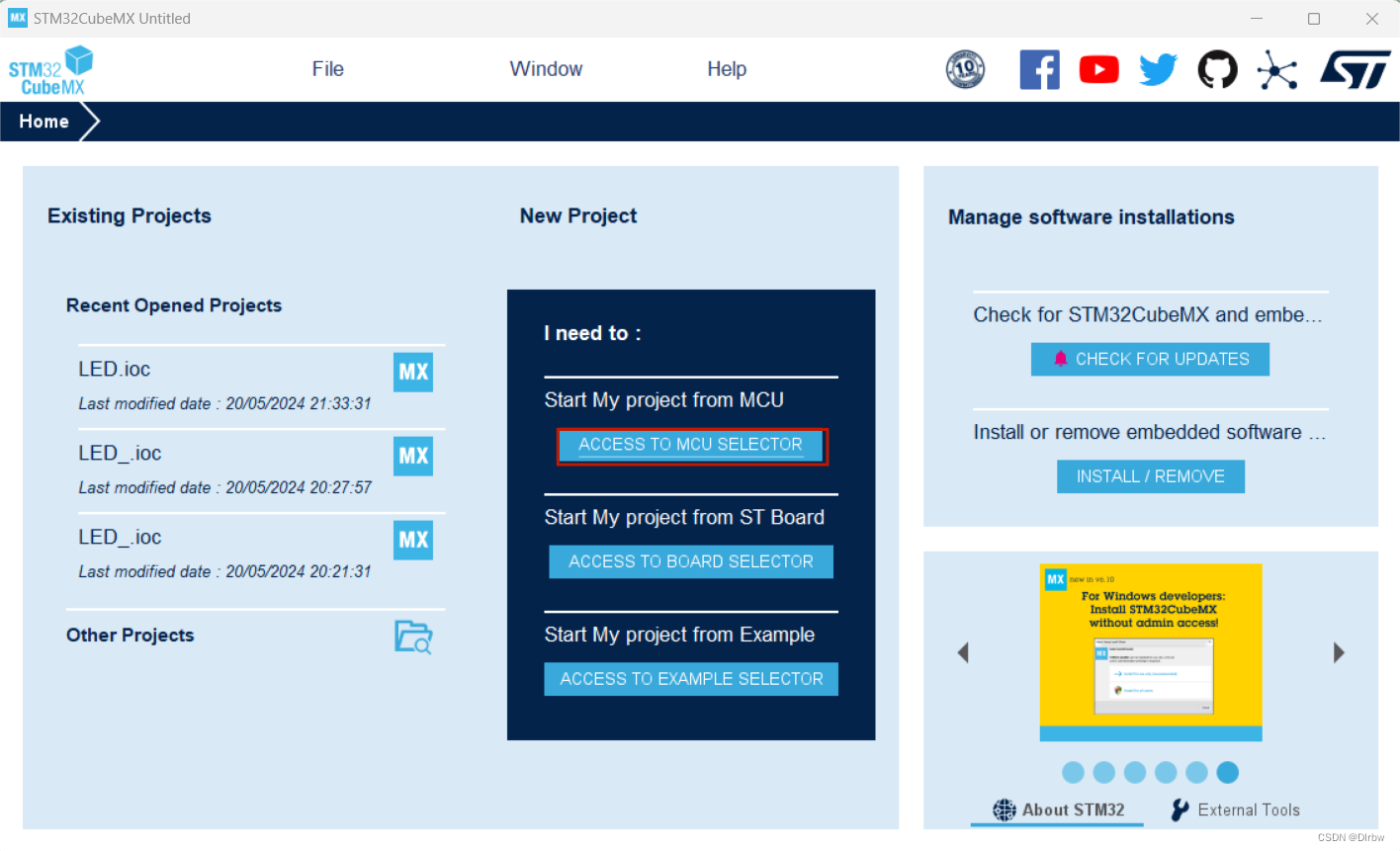
Task: Click MX icon for LED_.ioc modified 20:27:57
Action: (413, 456)
